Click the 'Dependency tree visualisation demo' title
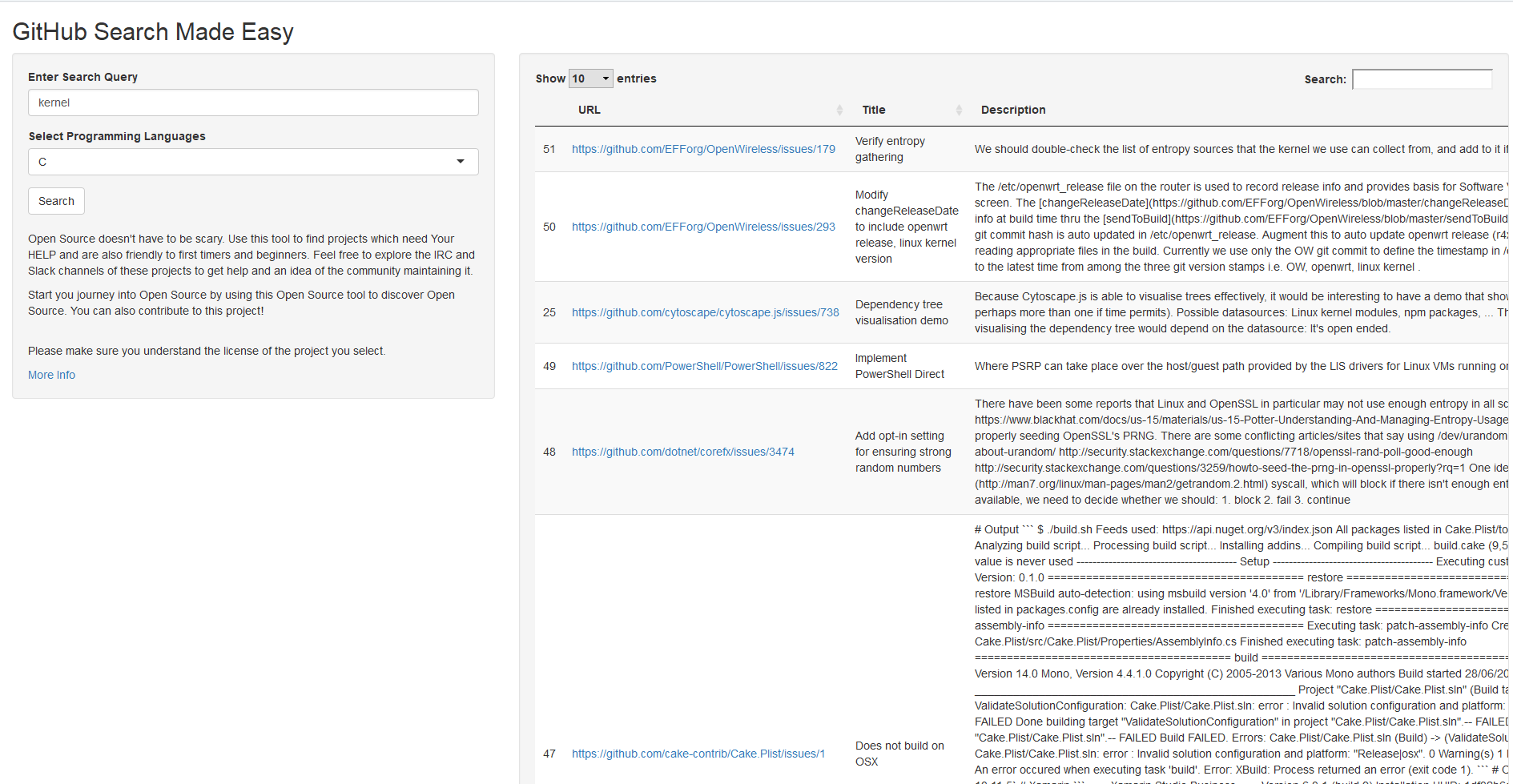 [x=902, y=312]
